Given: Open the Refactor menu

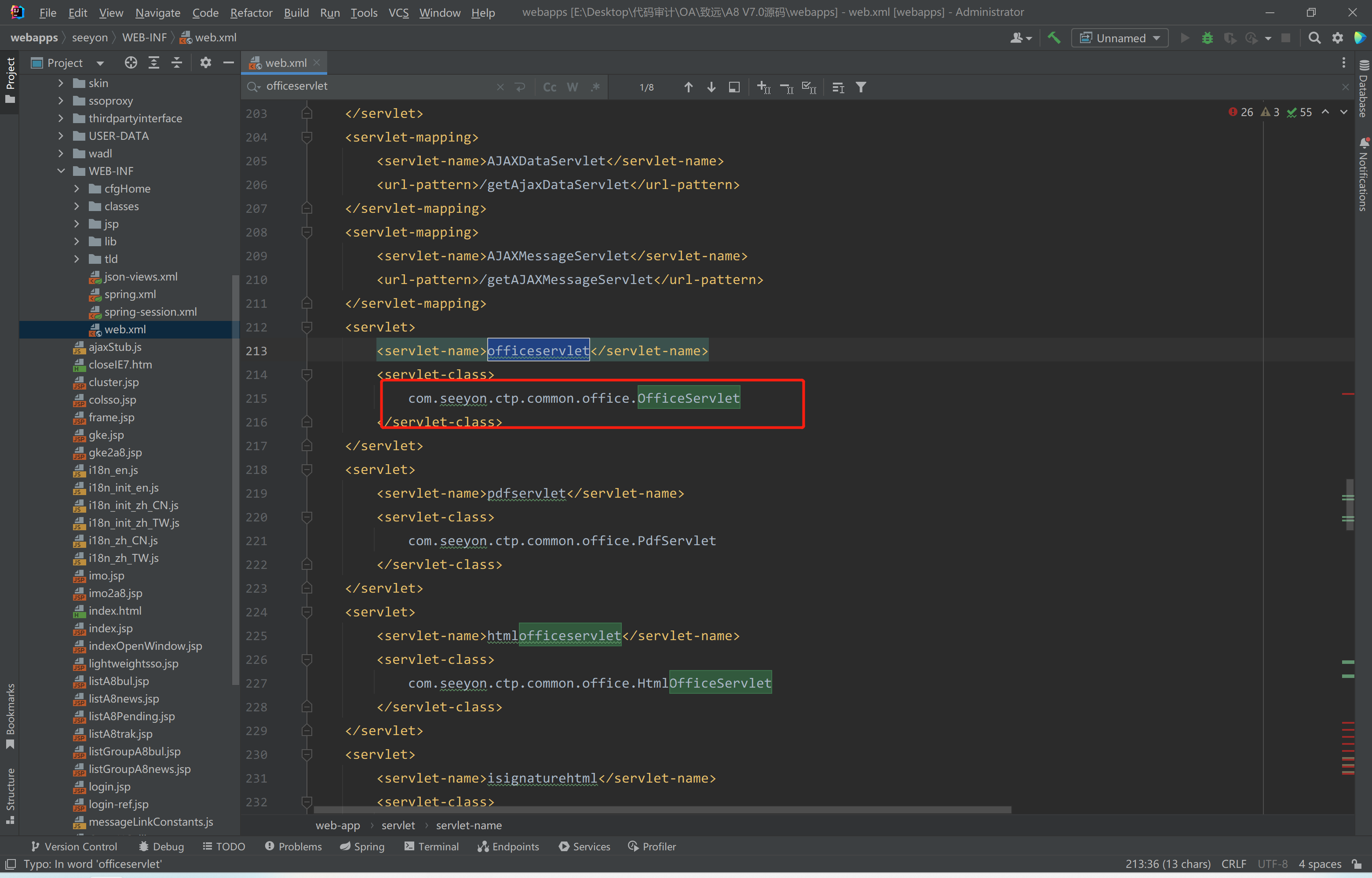Looking at the screenshot, I should [251, 13].
